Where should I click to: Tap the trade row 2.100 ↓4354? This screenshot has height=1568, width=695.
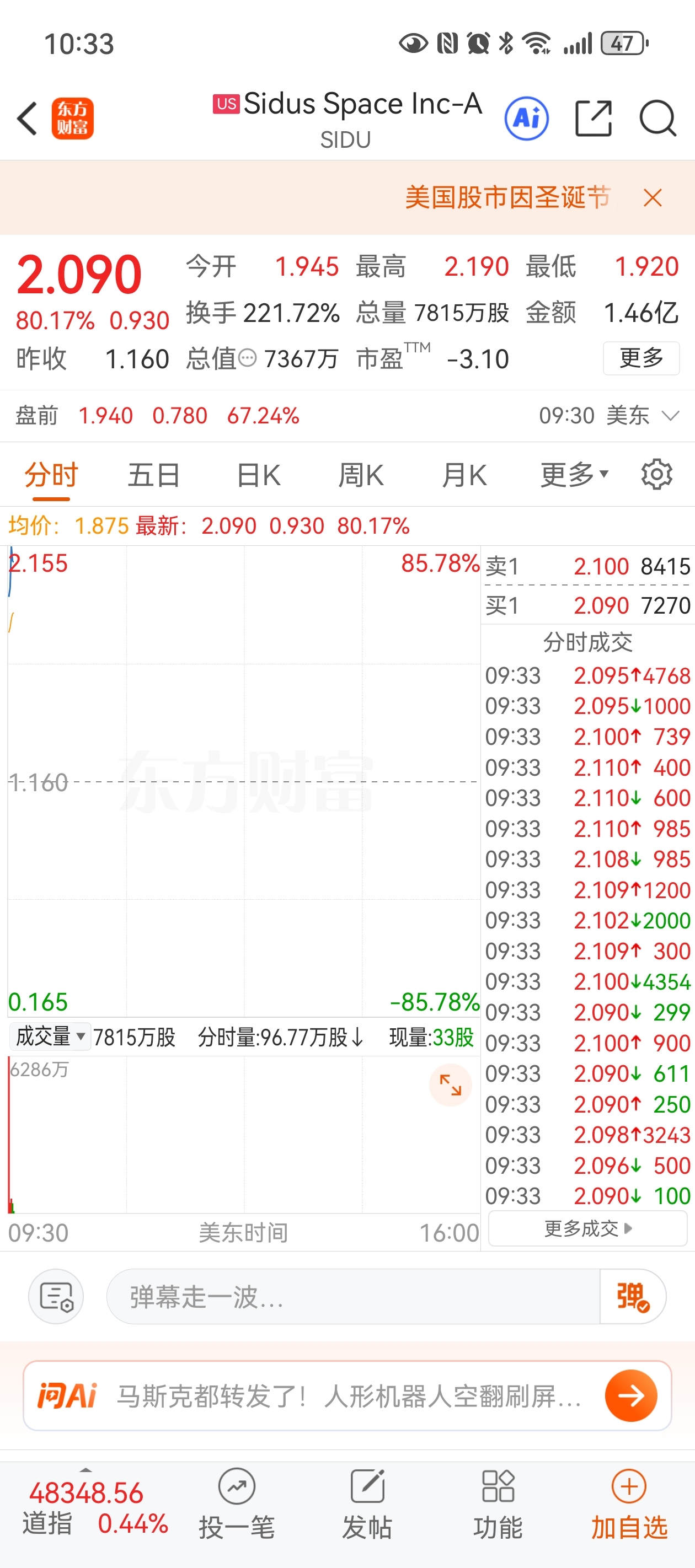[x=587, y=982]
